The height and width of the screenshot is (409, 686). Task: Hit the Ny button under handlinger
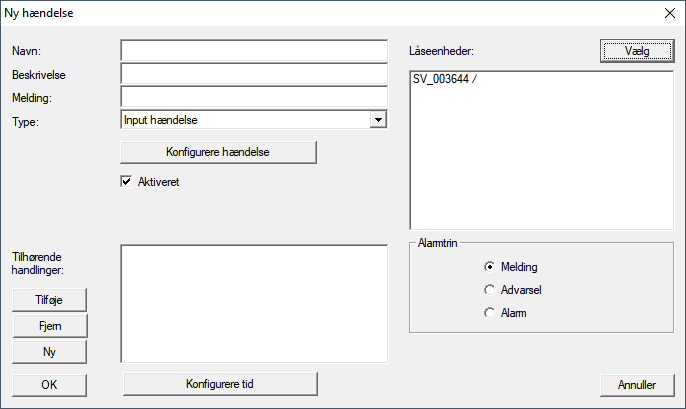pos(49,351)
